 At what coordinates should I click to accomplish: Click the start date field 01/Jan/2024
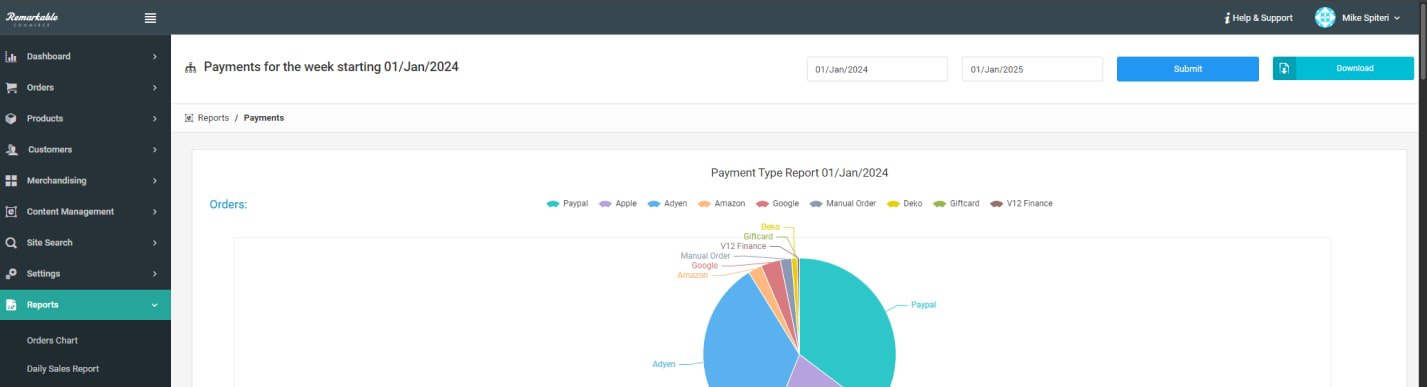877,69
